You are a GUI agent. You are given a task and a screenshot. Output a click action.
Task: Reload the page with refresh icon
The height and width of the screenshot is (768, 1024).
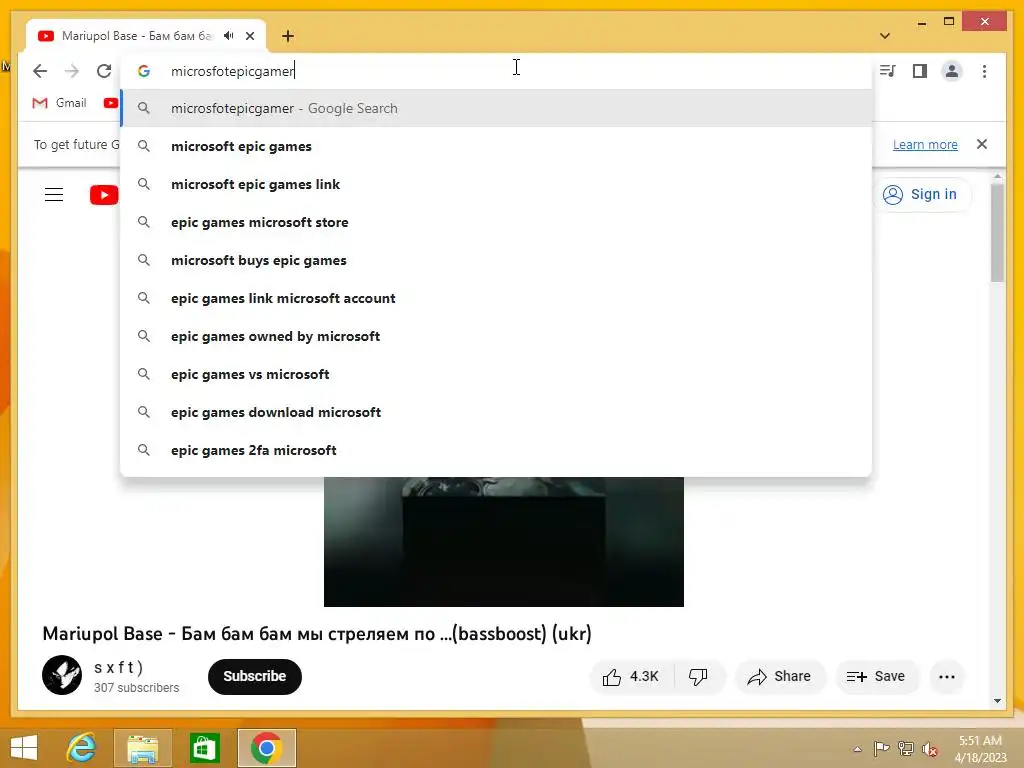pyautogui.click(x=104, y=71)
